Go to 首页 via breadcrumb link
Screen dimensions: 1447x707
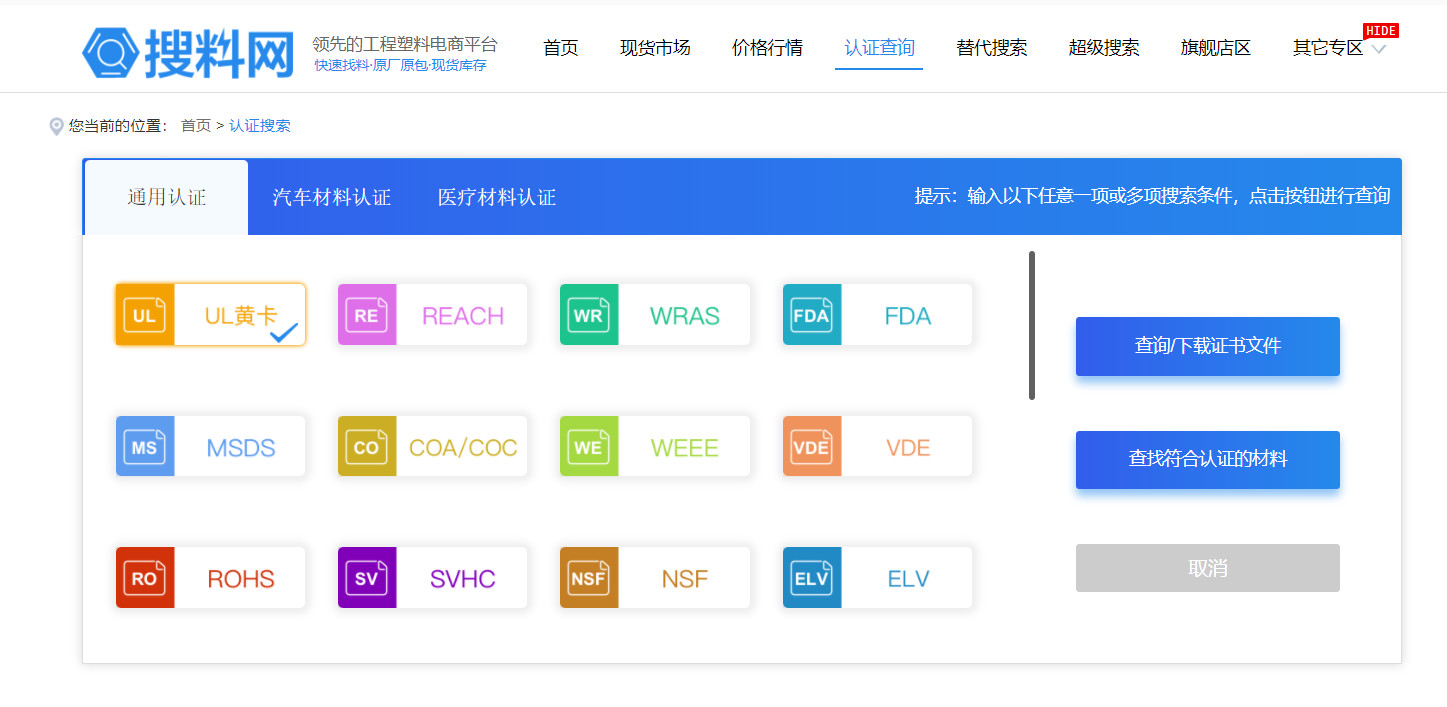coord(195,126)
